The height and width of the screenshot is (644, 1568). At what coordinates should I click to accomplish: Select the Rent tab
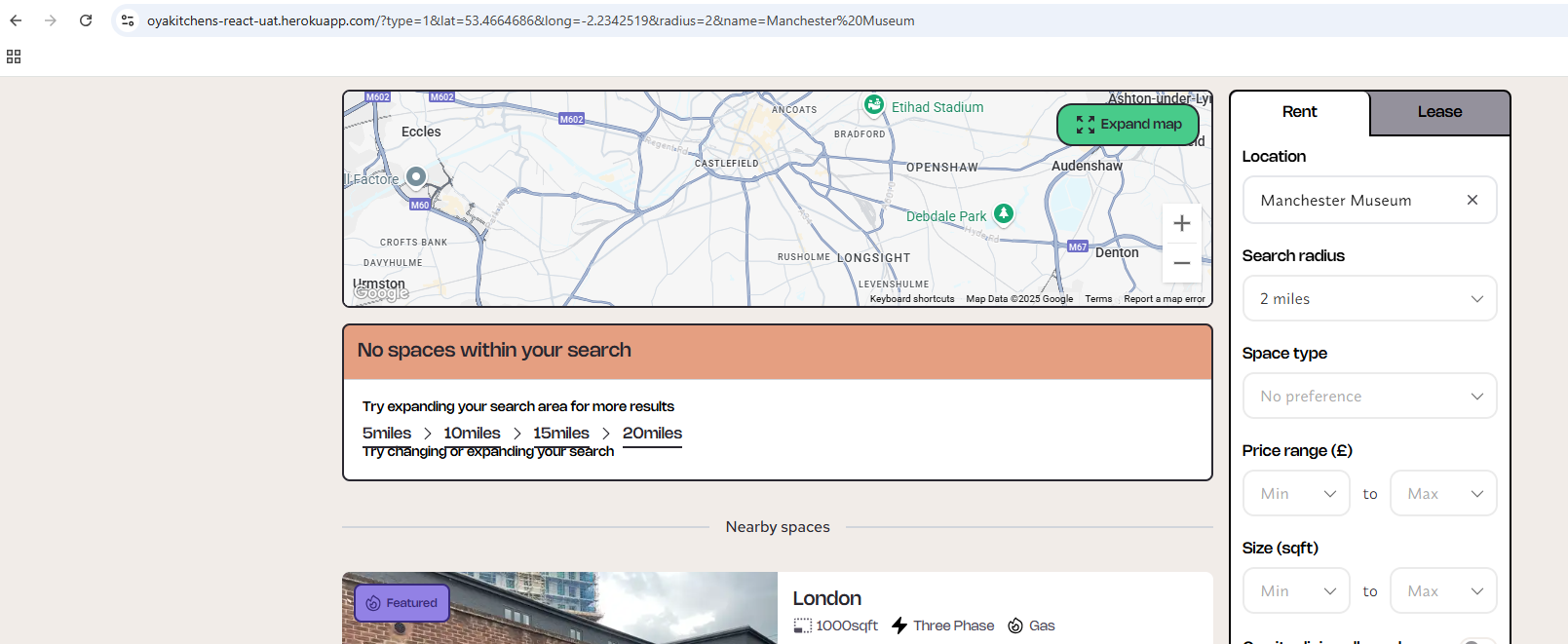click(x=1299, y=112)
